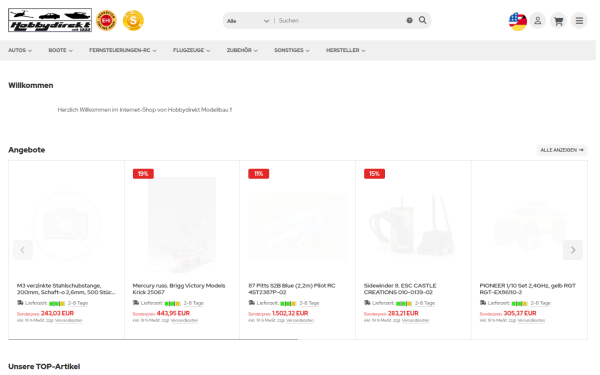Click Versandkosten link under 305,37 EUR
This screenshot has height=375, width=600.
pyautogui.click(x=531, y=320)
